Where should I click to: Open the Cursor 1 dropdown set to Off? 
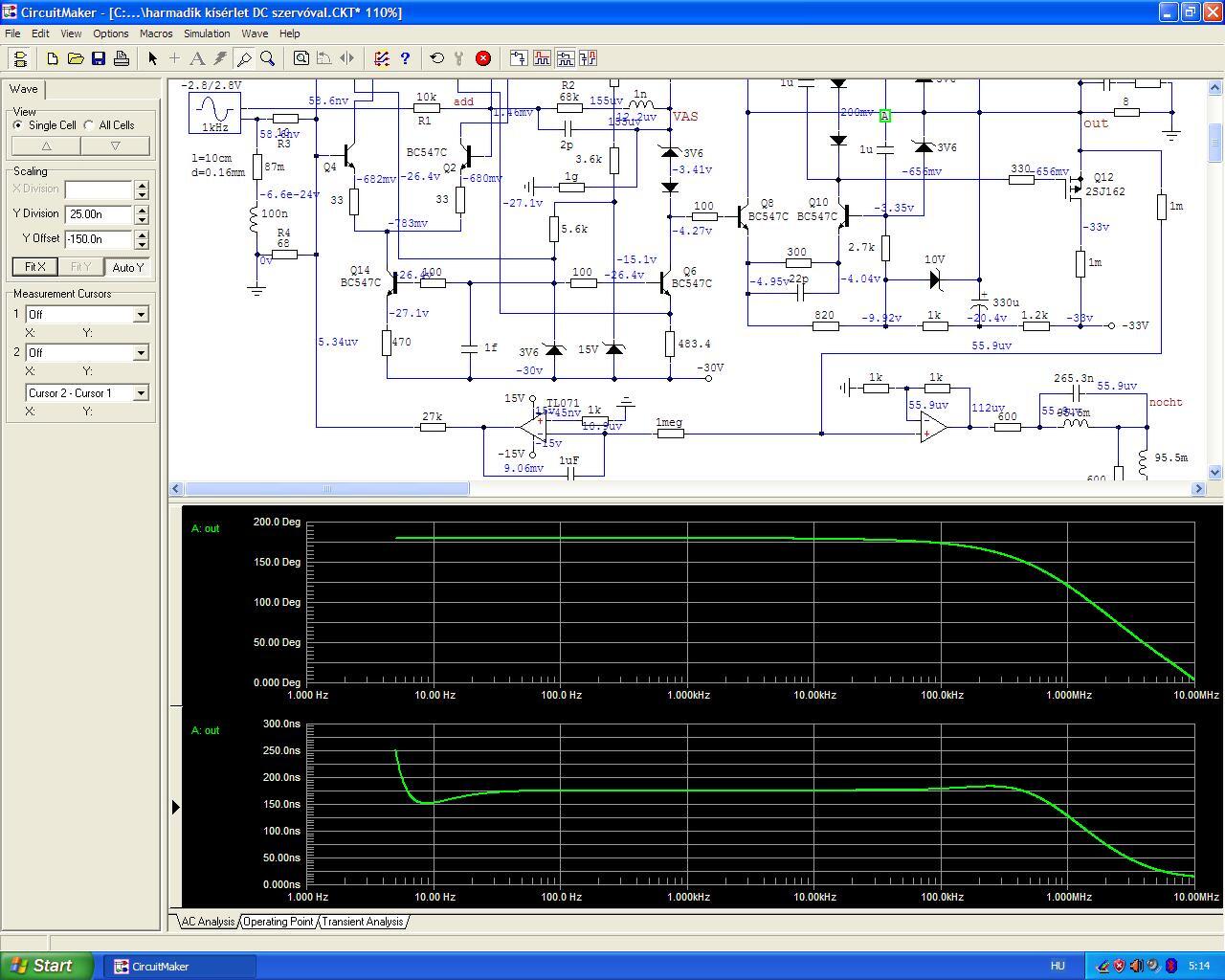coord(140,314)
